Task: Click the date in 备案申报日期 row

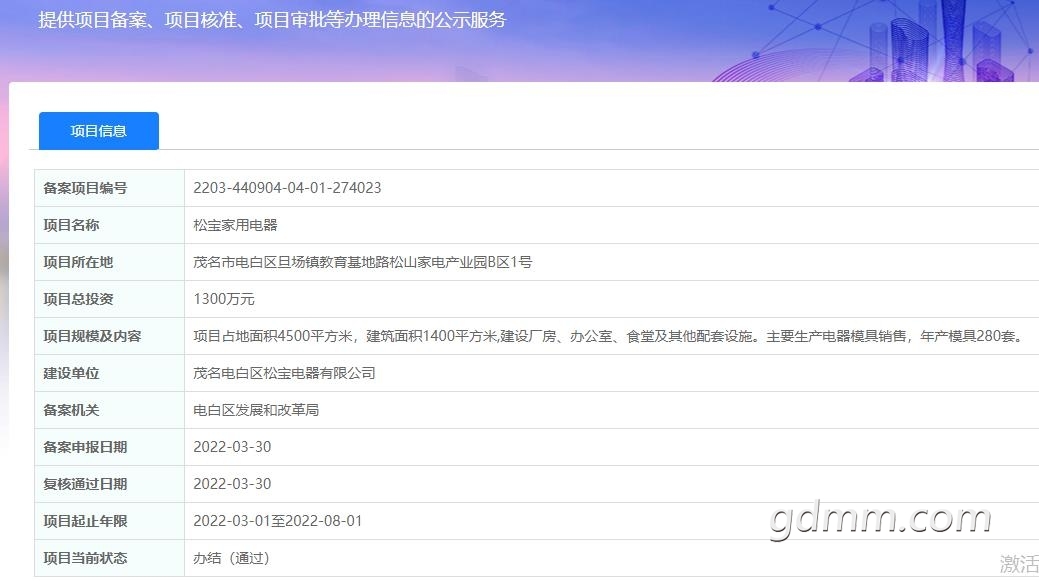Action: point(232,447)
